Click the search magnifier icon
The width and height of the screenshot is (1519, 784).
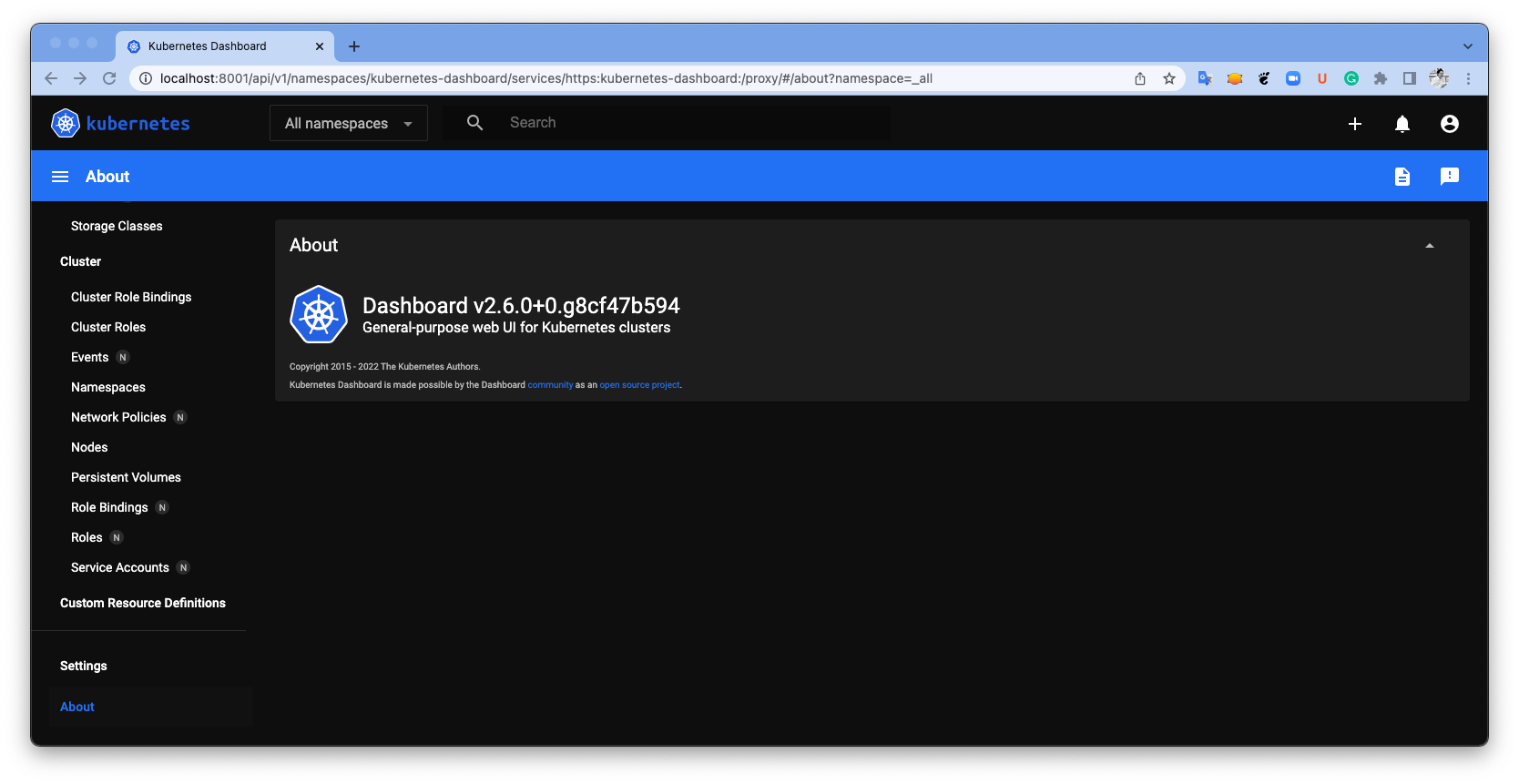pyautogui.click(x=474, y=123)
